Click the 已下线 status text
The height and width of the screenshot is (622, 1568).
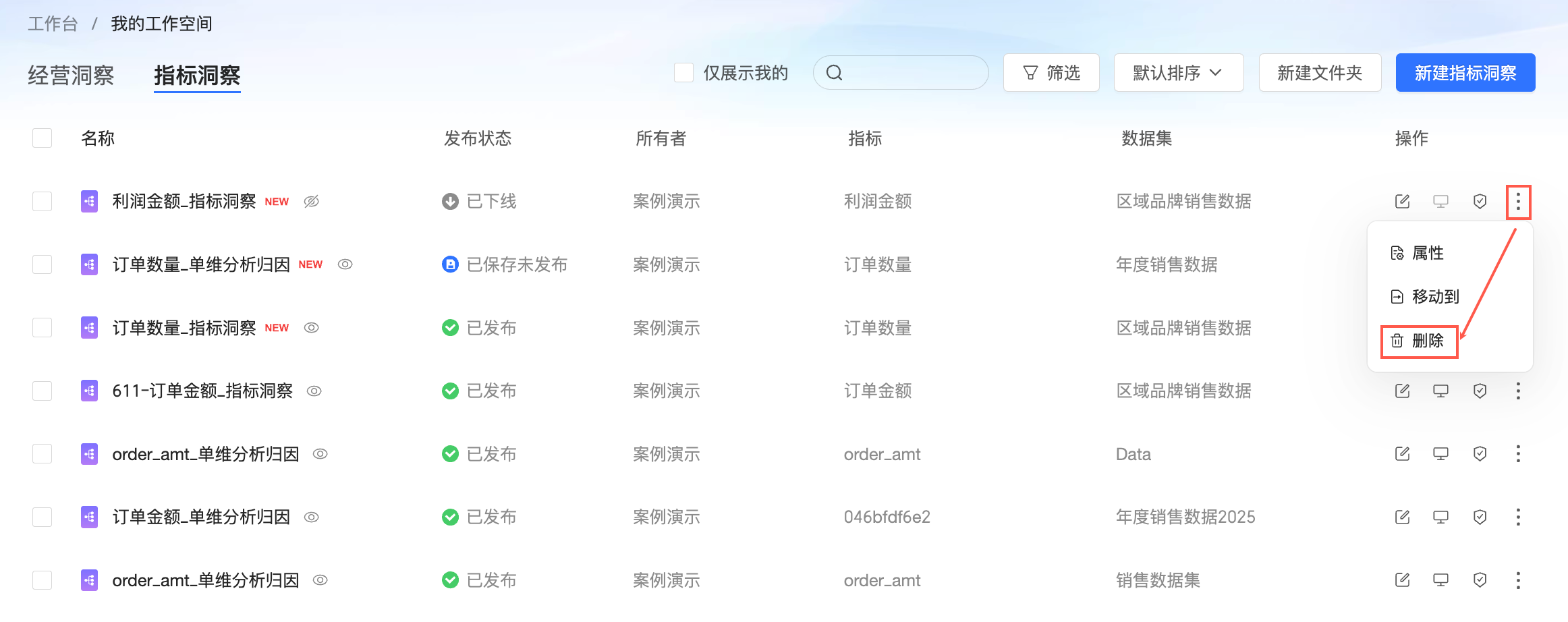[x=491, y=201]
